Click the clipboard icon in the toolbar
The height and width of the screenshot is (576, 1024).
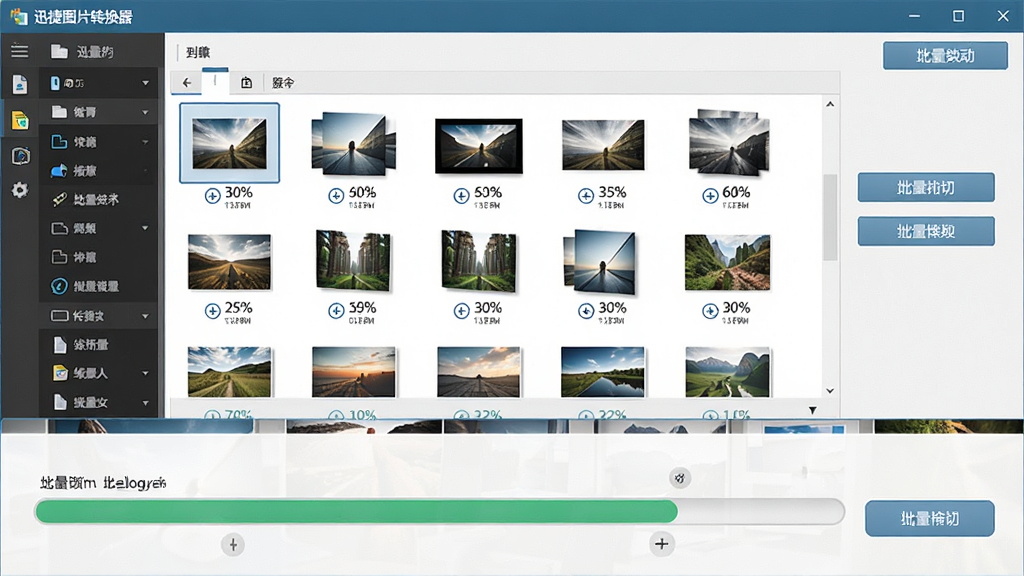coord(246,83)
